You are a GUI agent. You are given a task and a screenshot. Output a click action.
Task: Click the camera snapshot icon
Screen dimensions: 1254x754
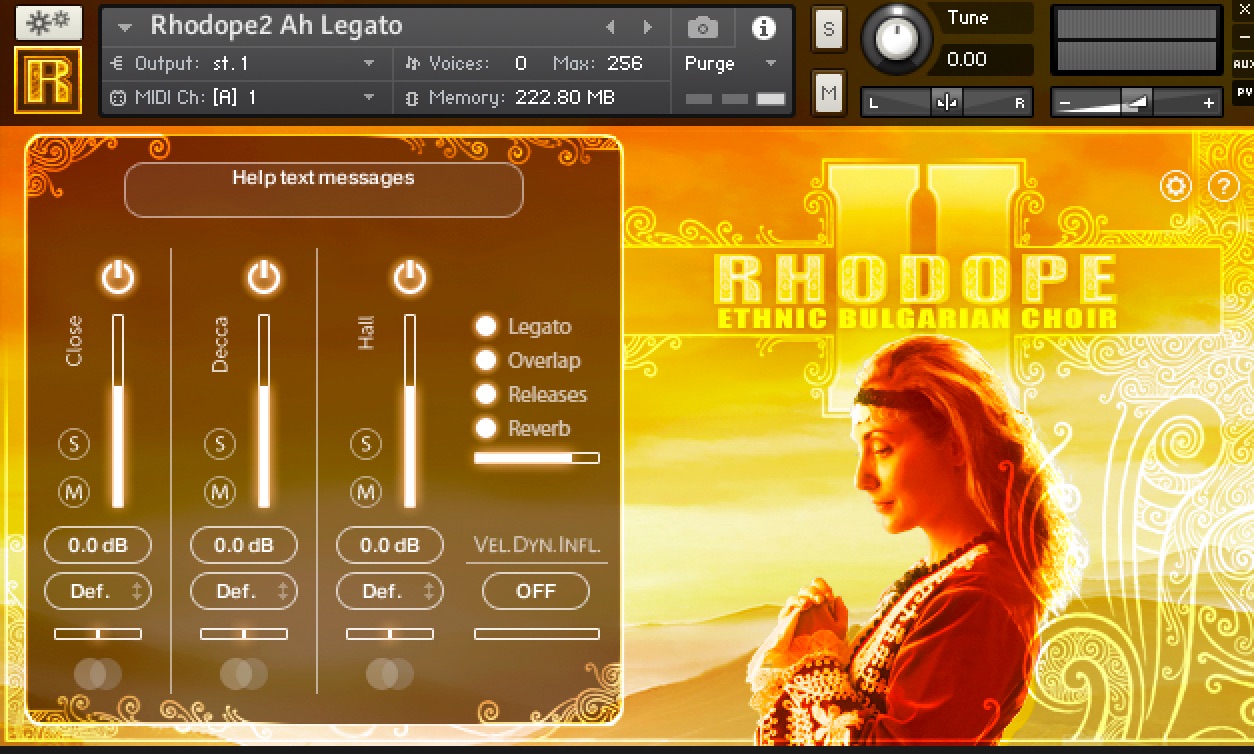[703, 28]
